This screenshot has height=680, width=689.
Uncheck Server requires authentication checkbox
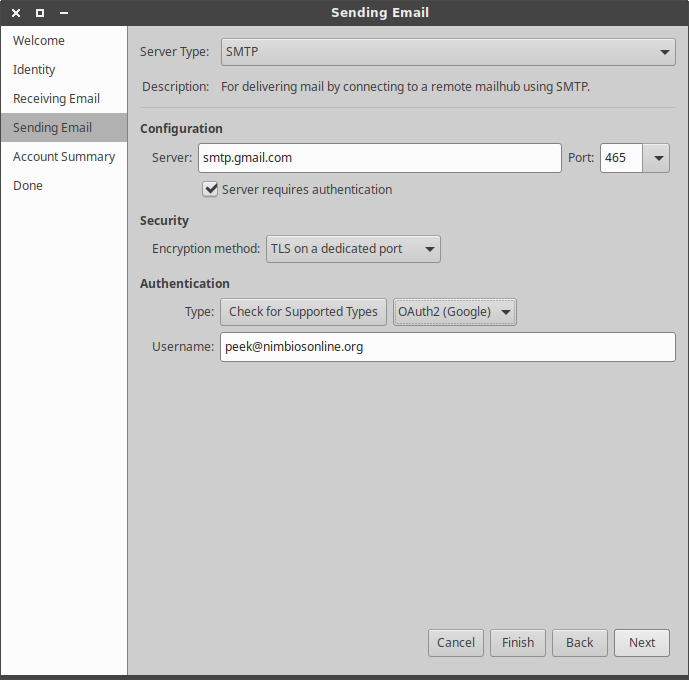click(x=211, y=189)
